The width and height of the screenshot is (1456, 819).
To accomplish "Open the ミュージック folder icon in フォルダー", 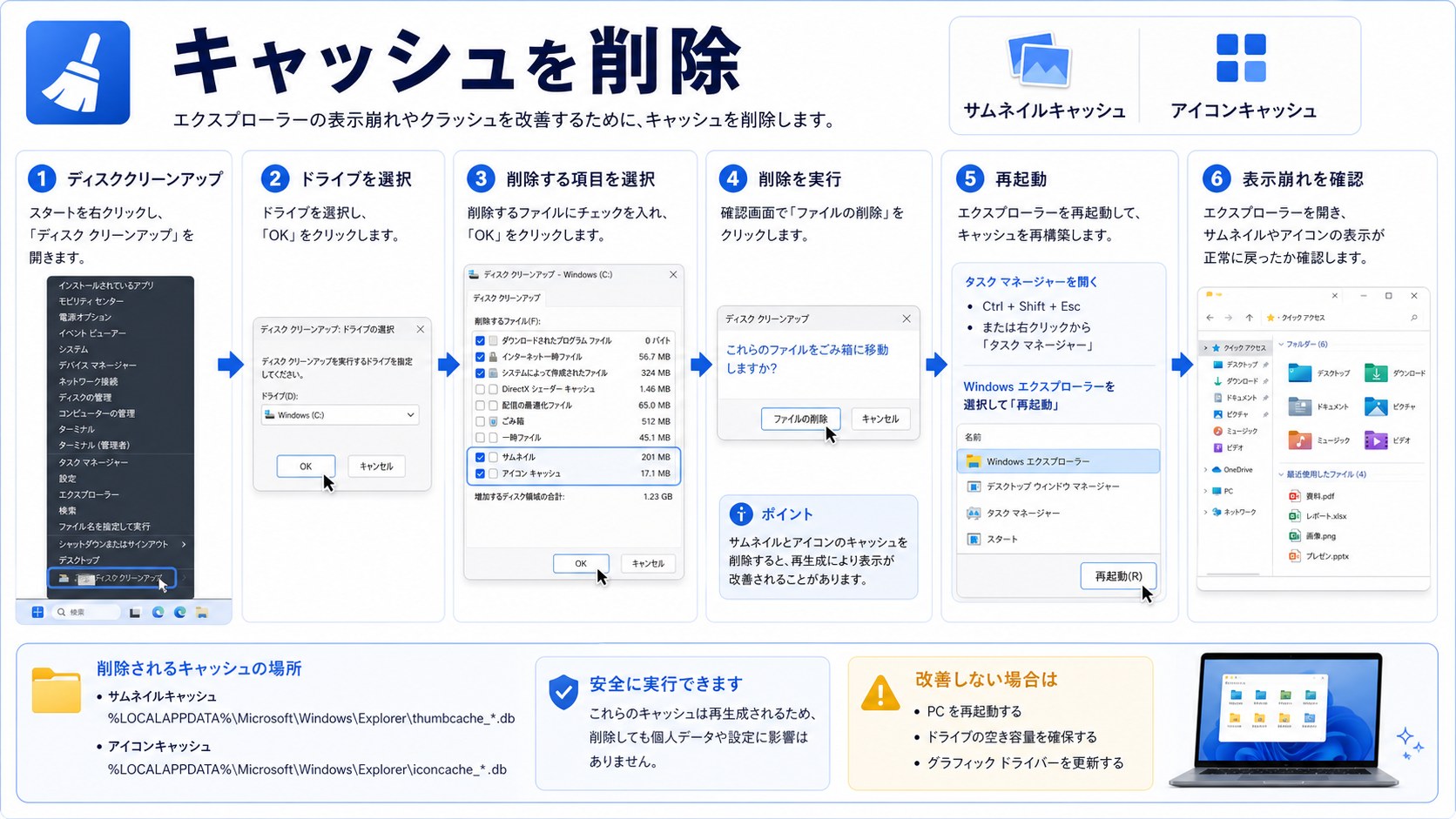I will pos(1299,440).
